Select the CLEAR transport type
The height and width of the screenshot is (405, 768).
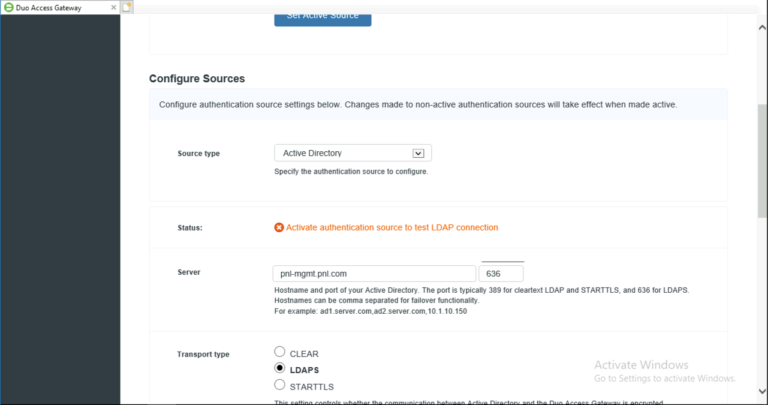pos(280,352)
